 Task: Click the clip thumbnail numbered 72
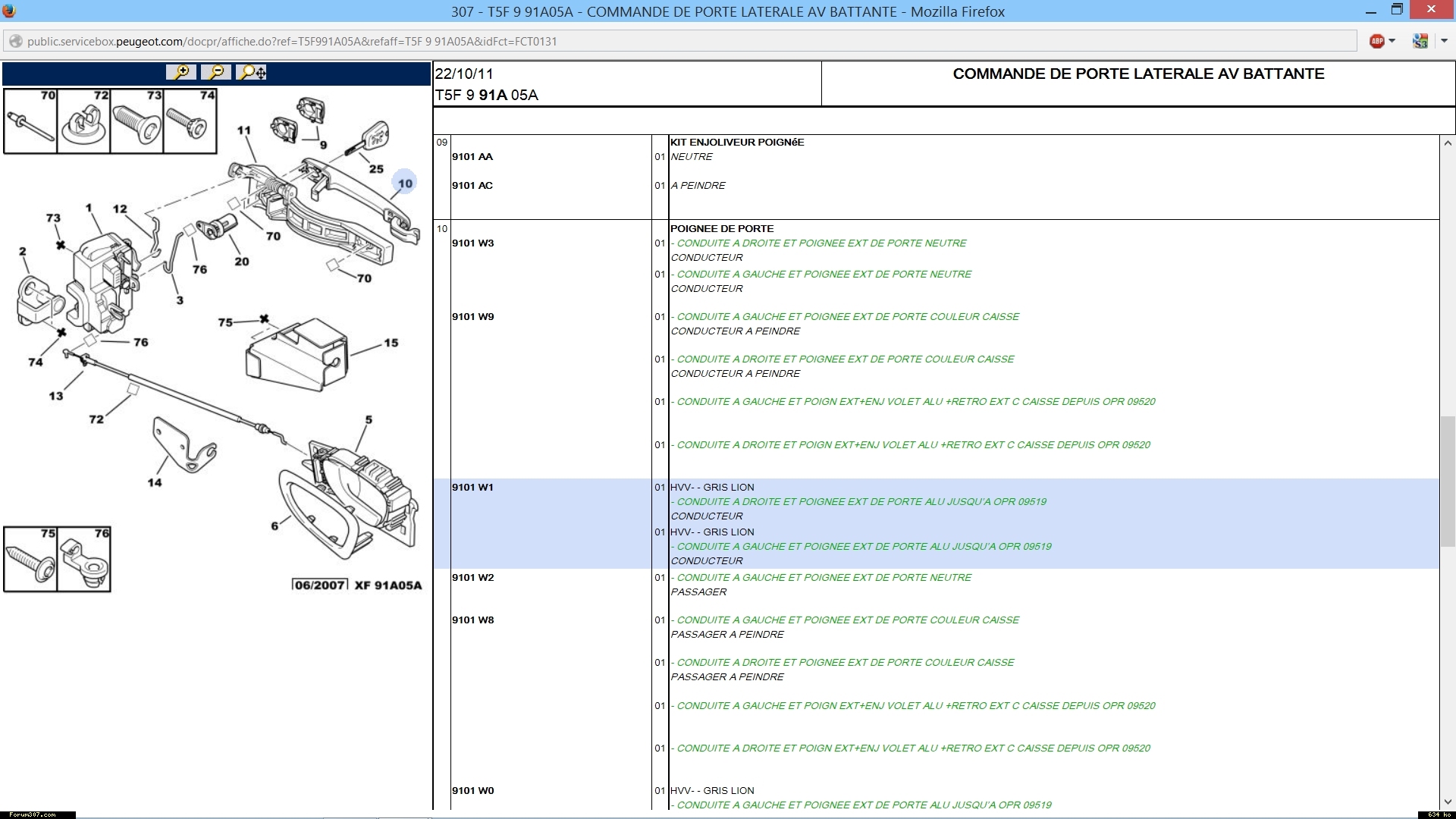click(83, 121)
